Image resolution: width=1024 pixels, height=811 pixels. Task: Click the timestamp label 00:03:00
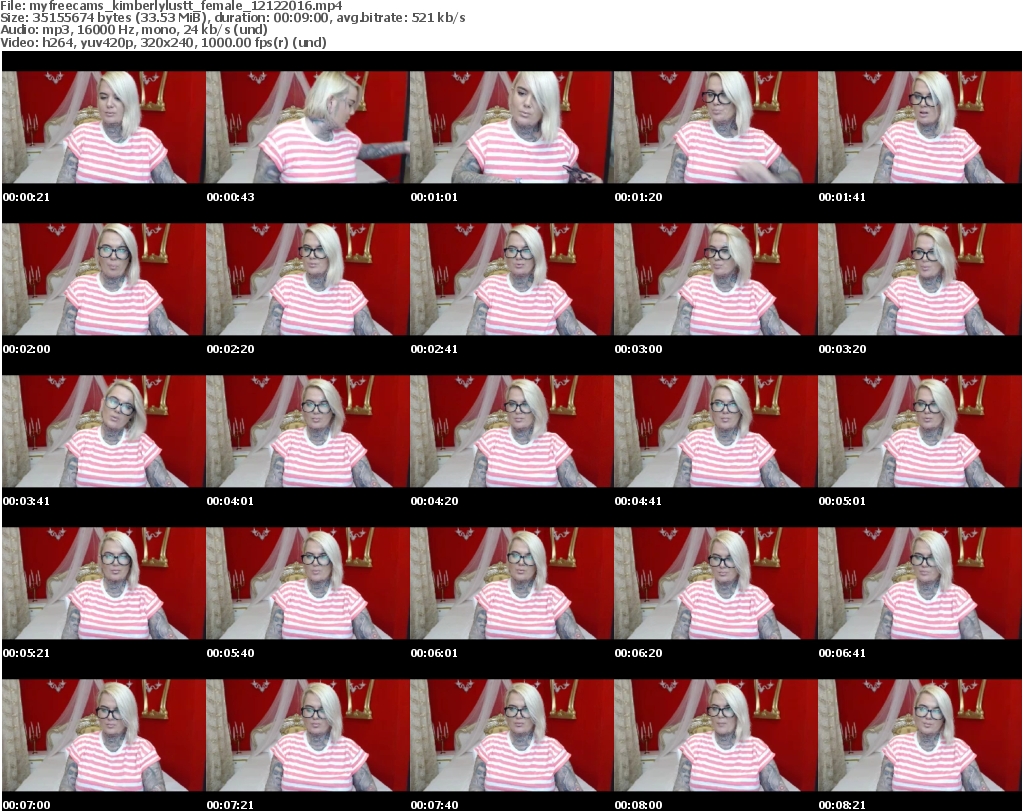click(x=639, y=349)
